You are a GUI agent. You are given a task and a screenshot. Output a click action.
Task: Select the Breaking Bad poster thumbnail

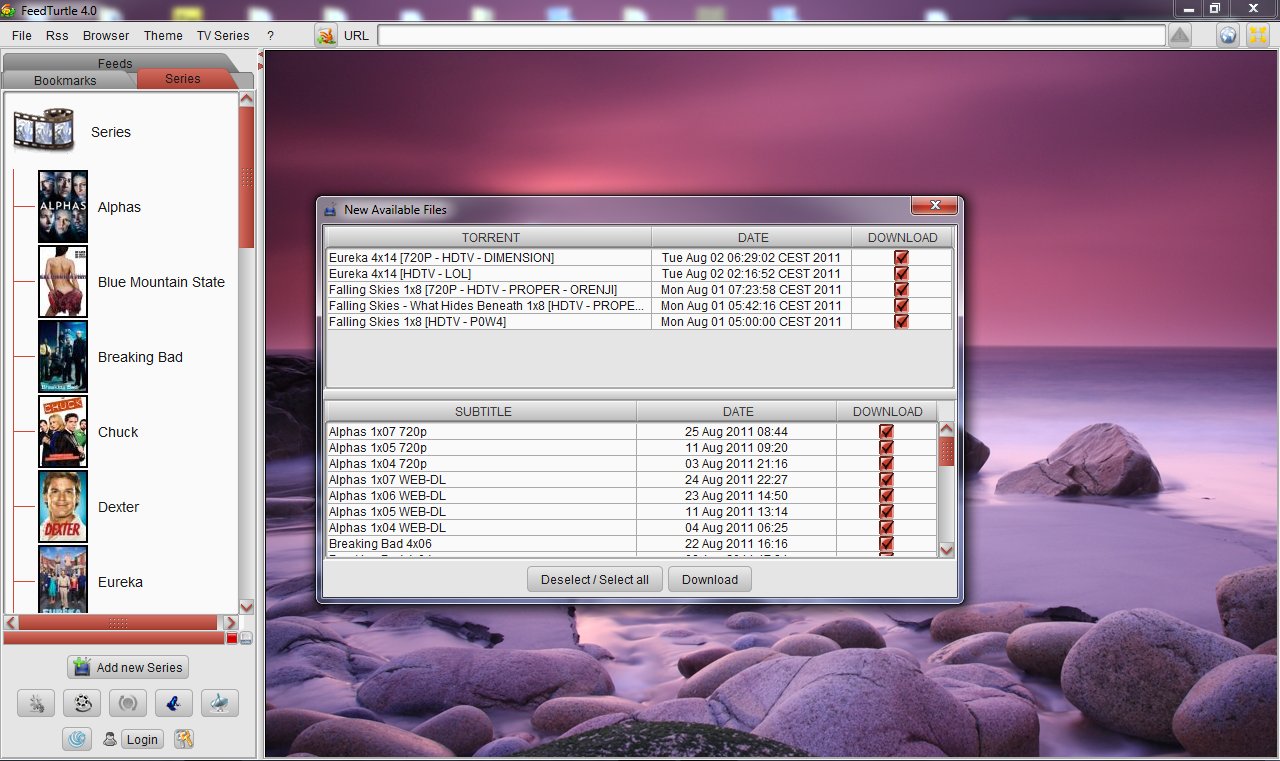pos(63,357)
